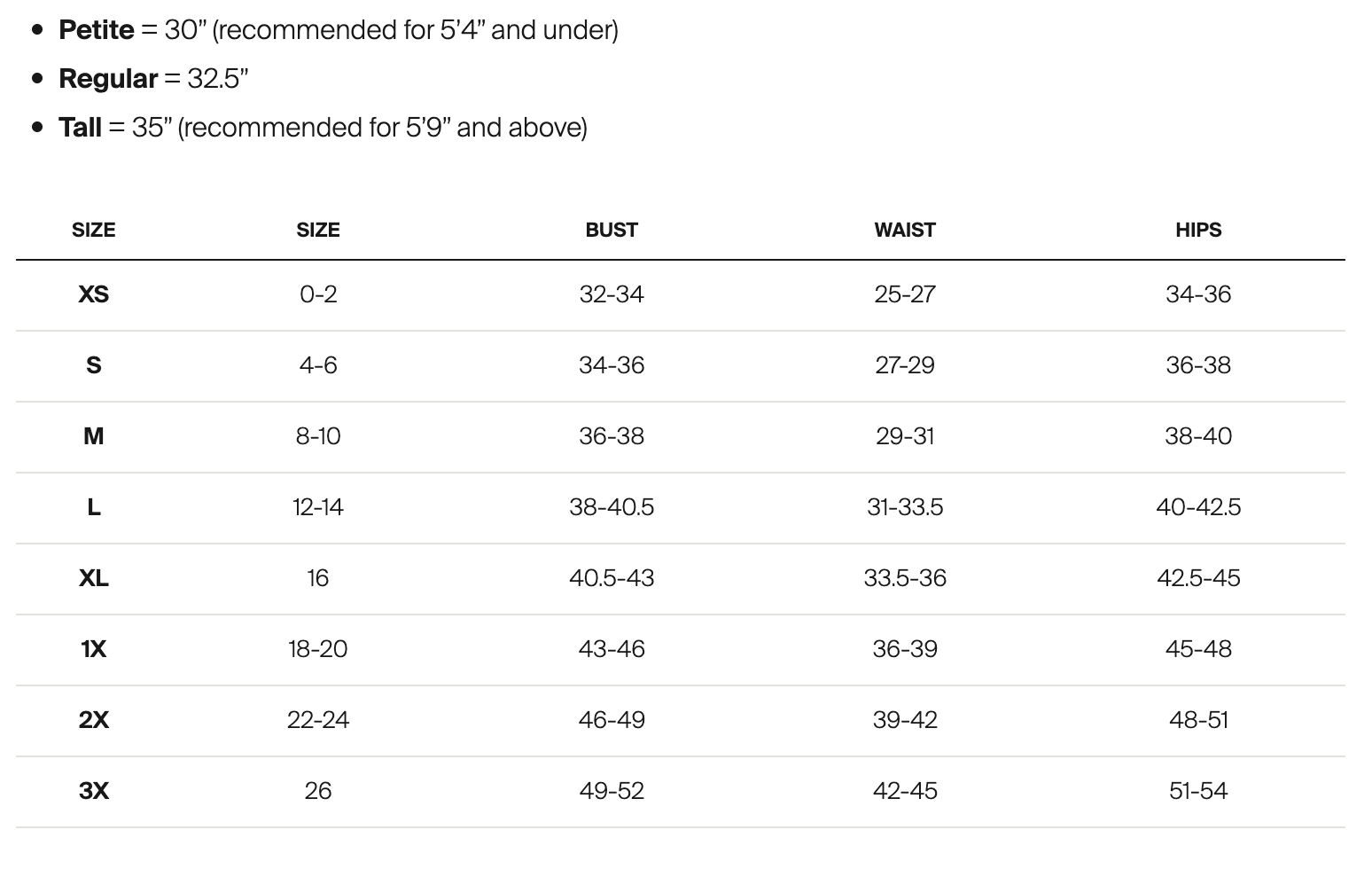The image size is (1372, 869).
Task: Click the Regular inseam bullet text
Action: pos(153,79)
